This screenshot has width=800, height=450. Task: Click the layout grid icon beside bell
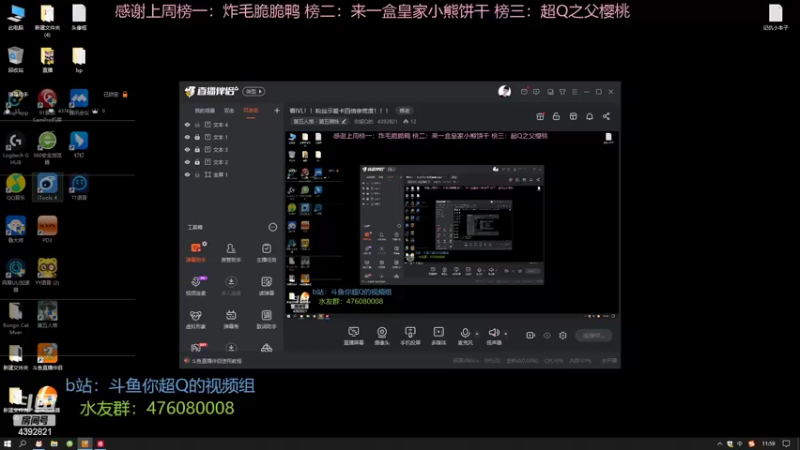573,116
